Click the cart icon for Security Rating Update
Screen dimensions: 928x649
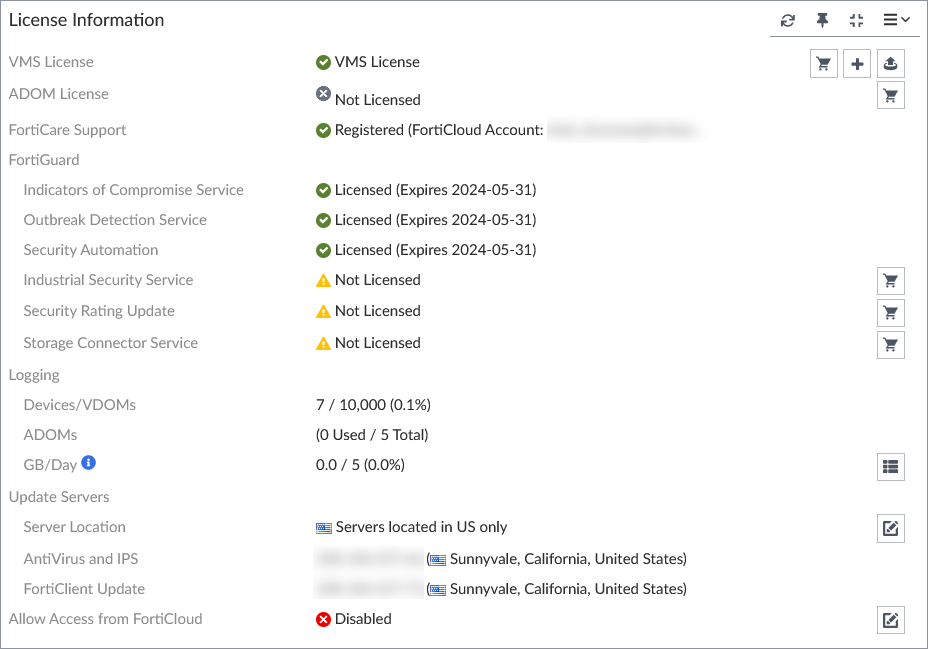click(891, 313)
